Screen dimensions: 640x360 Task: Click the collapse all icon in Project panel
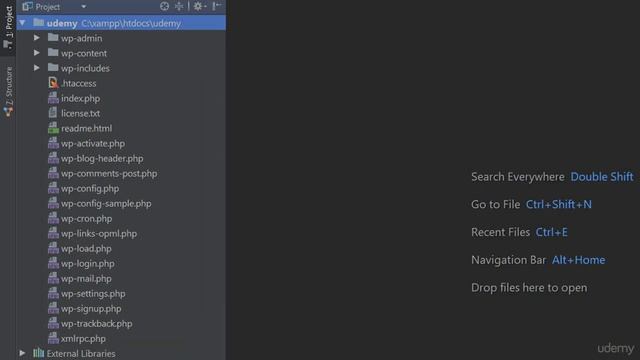179,6
